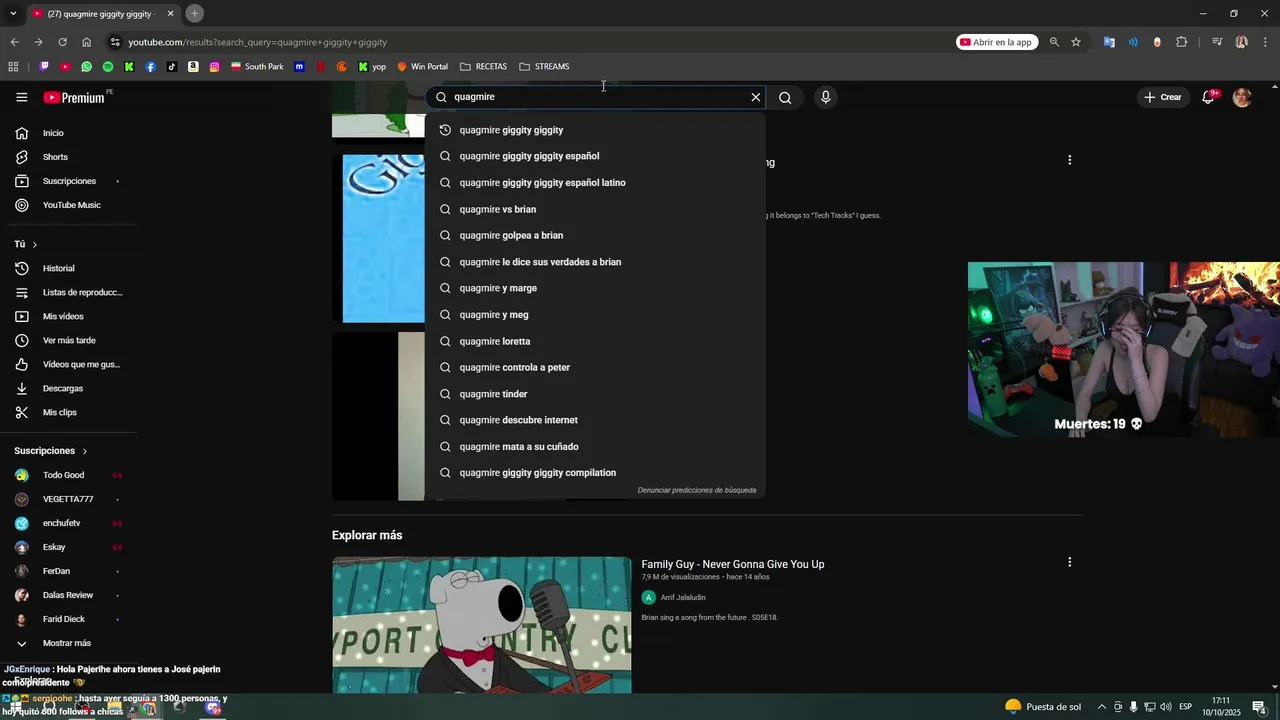Open Listas de reproducción in sidebar
The height and width of the screenshot is (720, 1280).
(69, 292)
